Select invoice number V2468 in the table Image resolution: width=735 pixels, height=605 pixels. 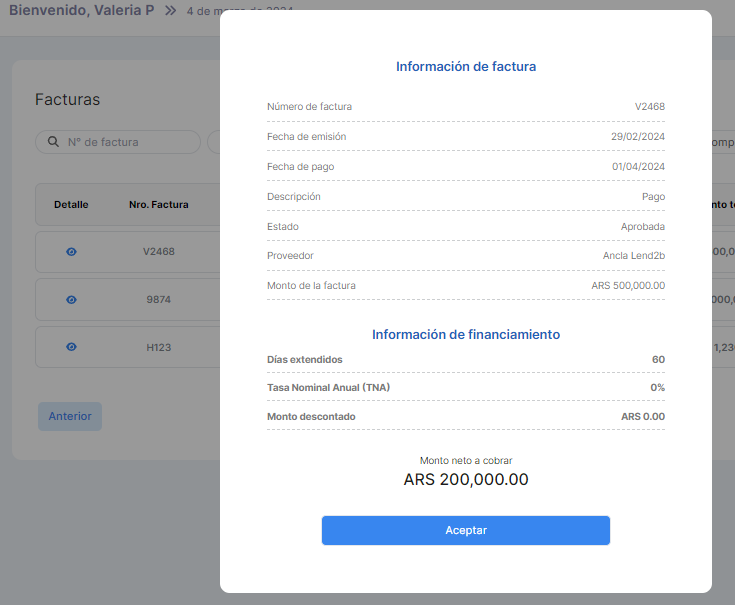point(158,251)
